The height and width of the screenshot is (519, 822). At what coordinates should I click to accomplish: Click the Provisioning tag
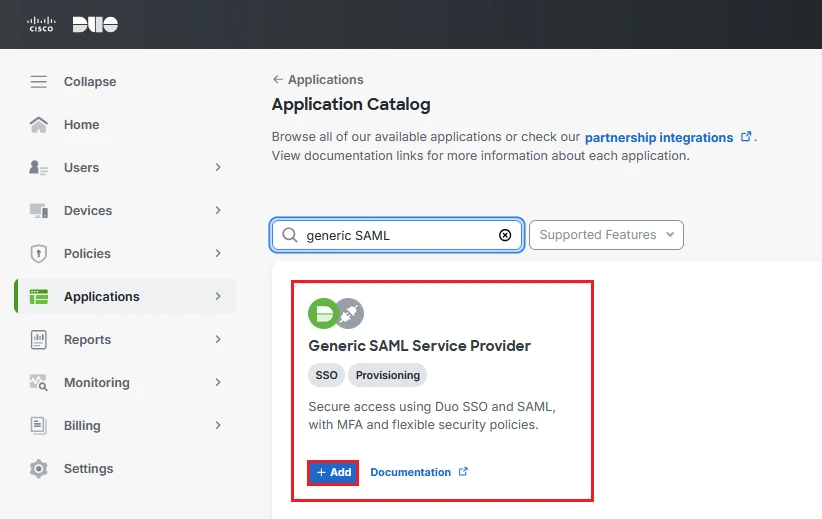pos(387,375)
